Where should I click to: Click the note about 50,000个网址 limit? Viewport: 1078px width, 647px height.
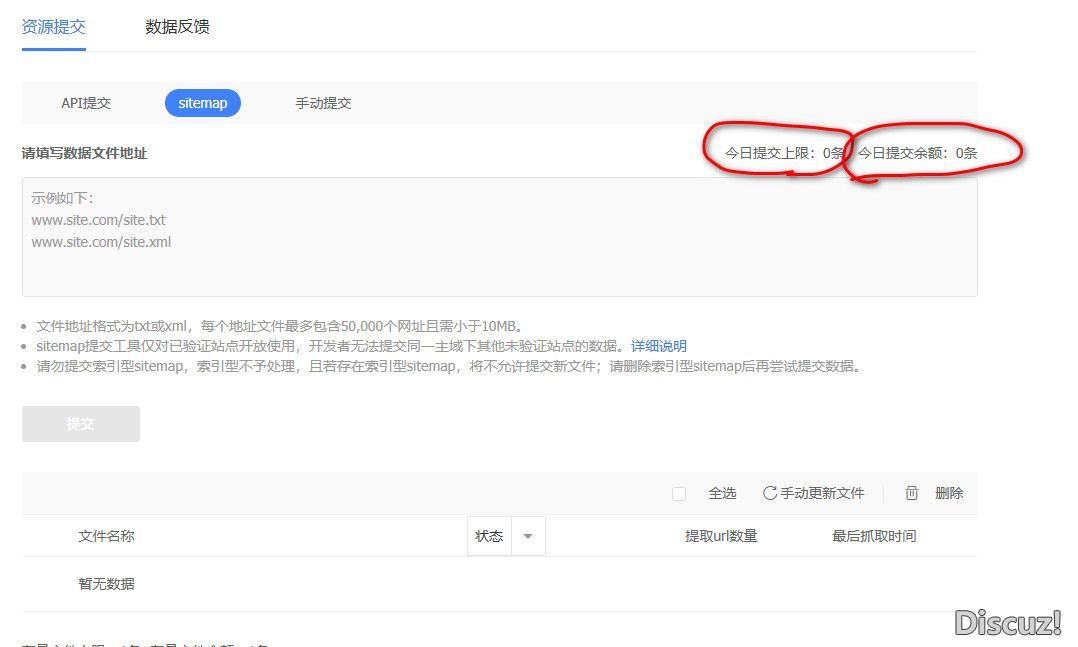point(280,326)
